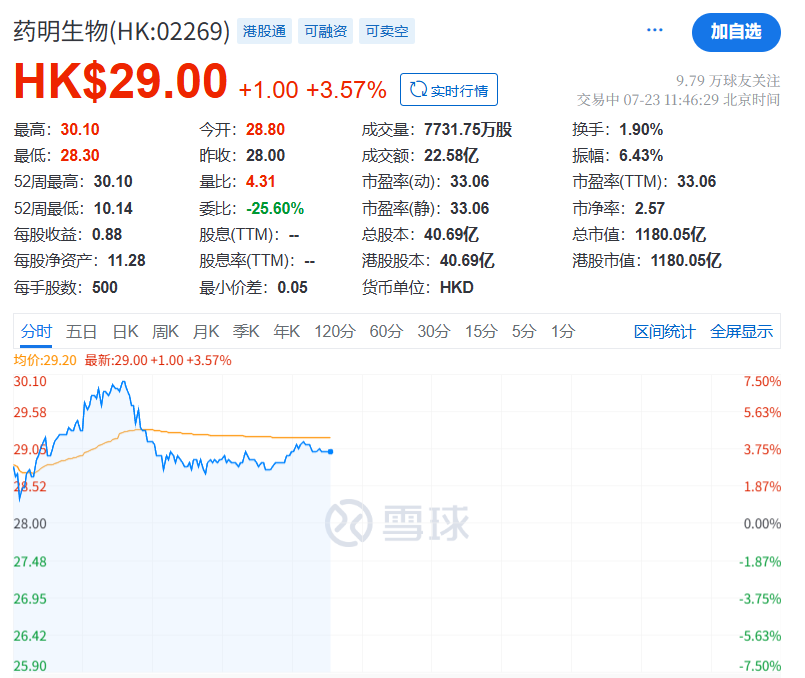Click the current price HK$29.00
This screenshot has height=678, width=805.
[121, 81]
